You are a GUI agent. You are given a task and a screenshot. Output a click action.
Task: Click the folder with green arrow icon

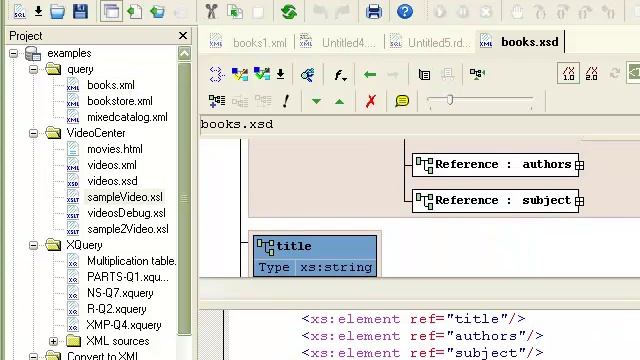pos(157,11)
